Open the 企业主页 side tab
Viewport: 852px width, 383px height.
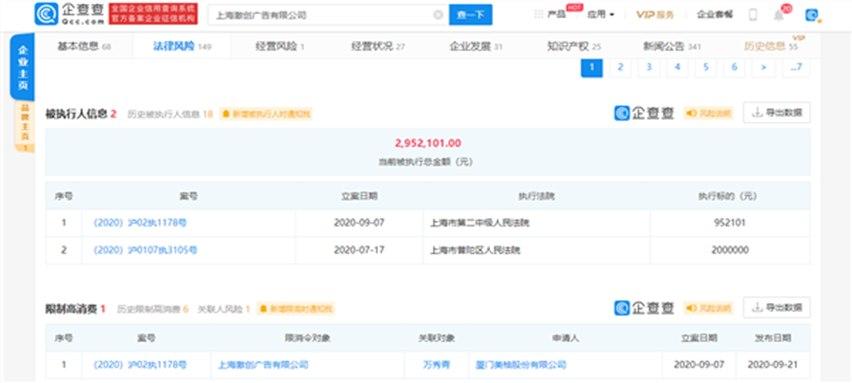(22, 67)
